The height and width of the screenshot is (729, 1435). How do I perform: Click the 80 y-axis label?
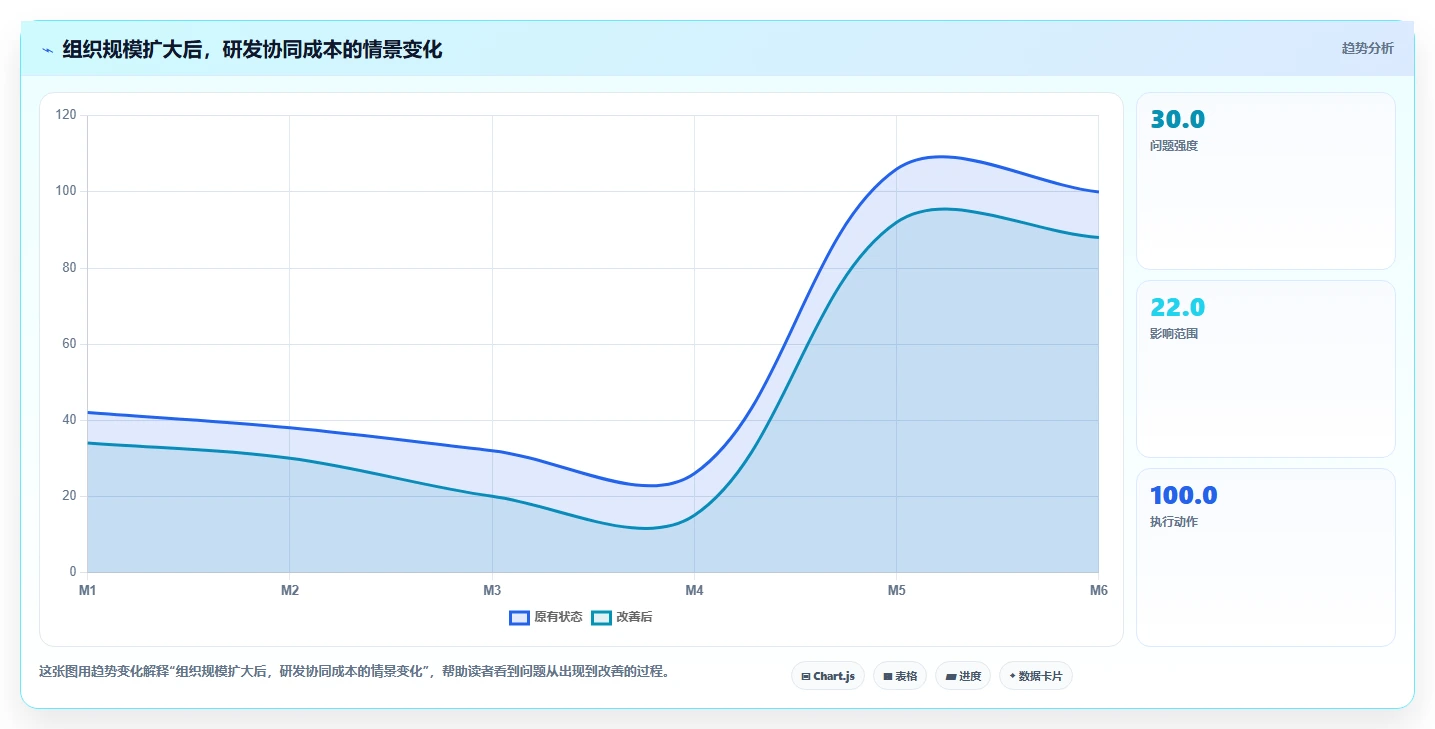pyautogui.click(x=69, y=268)
